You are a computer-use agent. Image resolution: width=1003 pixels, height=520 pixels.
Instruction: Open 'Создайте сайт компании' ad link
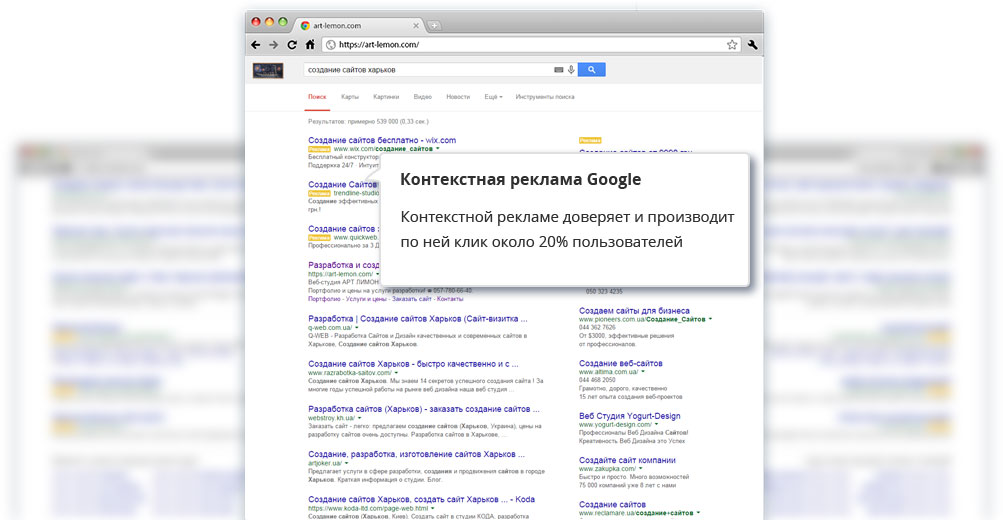(627, 460)
